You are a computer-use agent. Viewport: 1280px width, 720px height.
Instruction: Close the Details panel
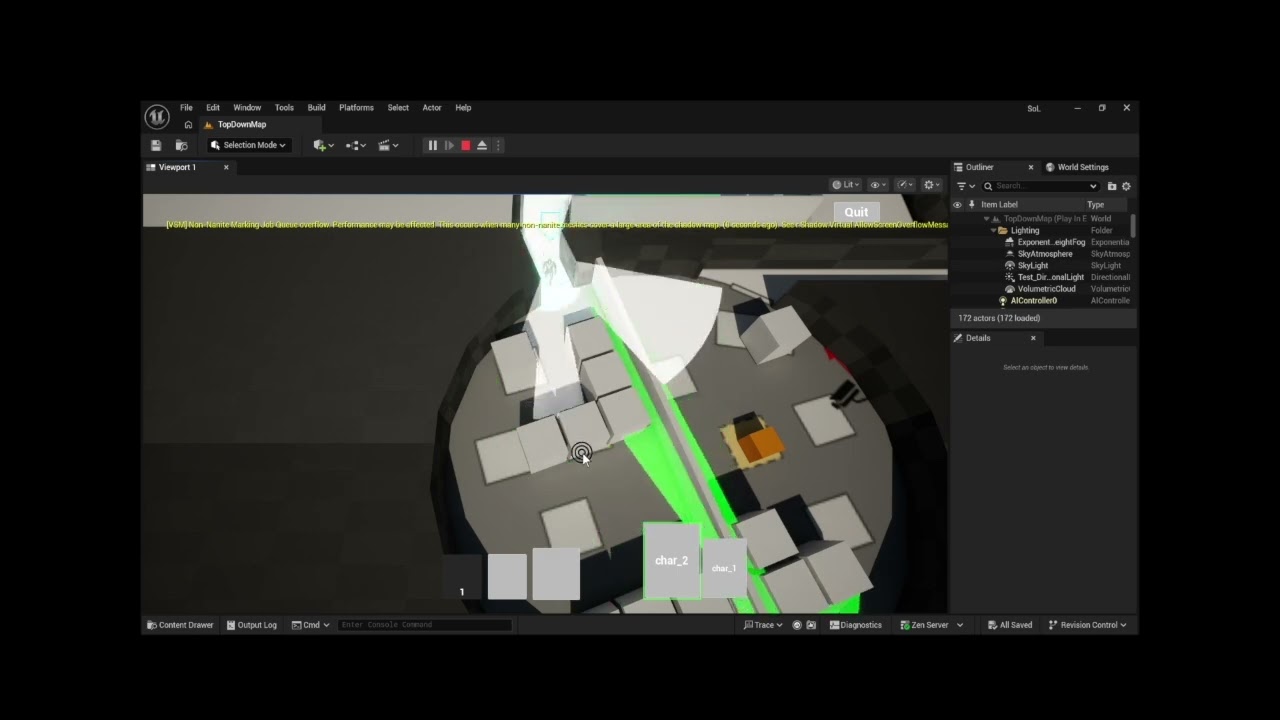[1033, 338]
